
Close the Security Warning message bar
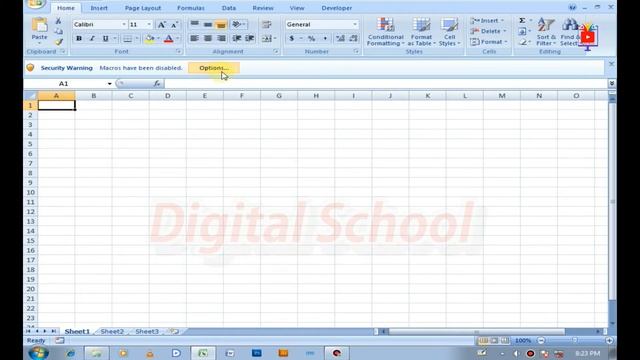(611, 64)
